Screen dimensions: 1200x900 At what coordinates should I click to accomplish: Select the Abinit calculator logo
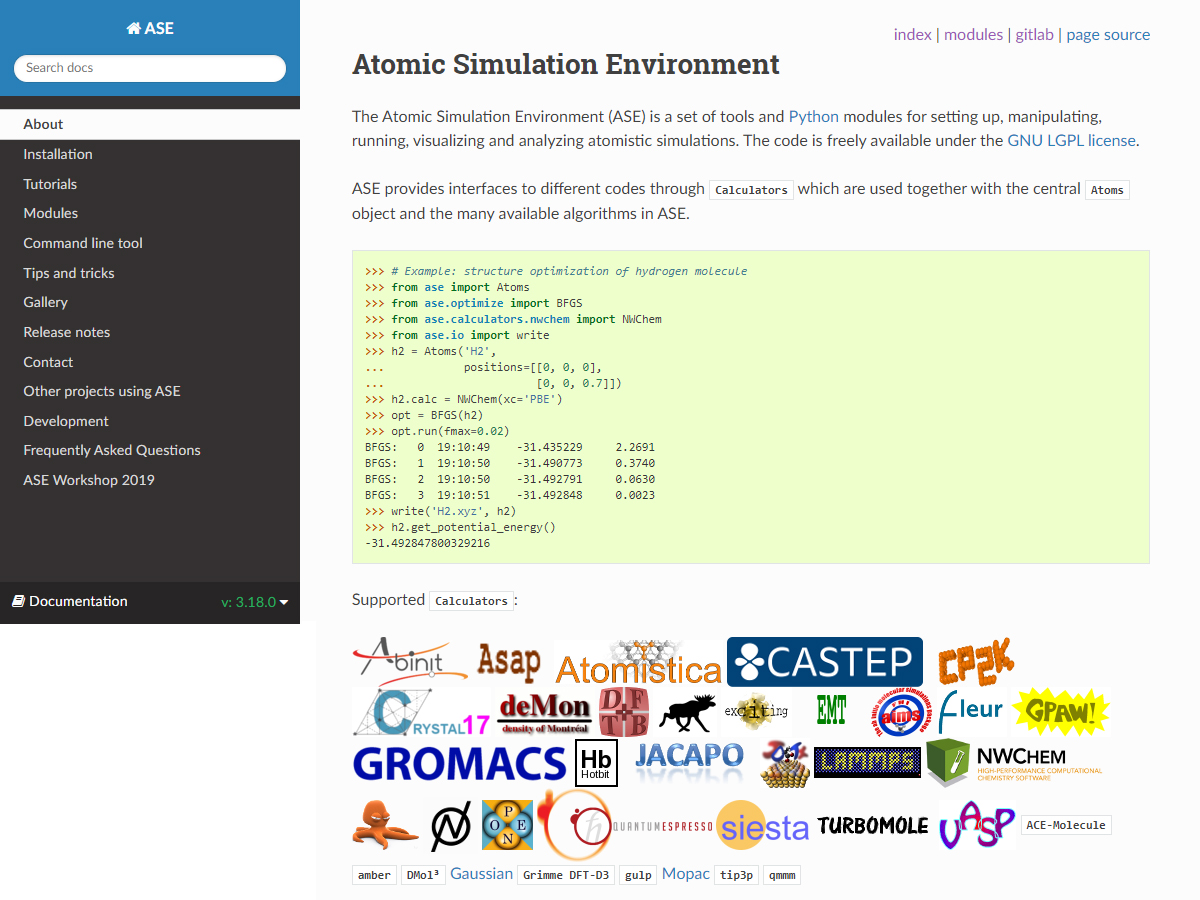410,661
